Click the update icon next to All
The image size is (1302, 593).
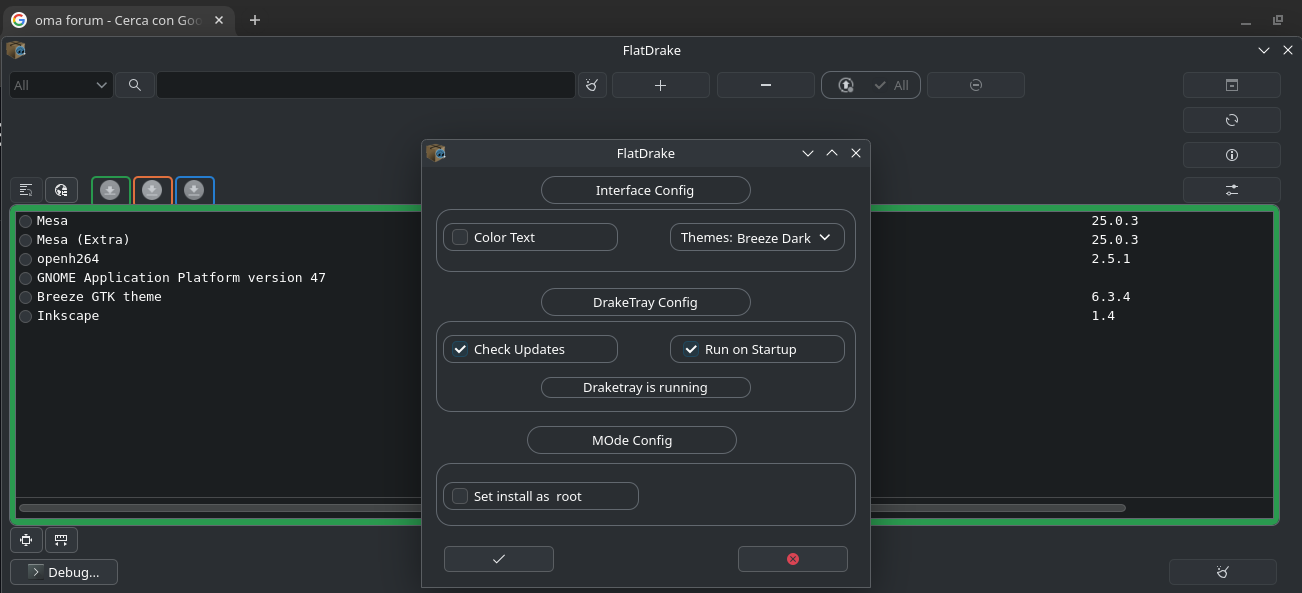[846, 85]
